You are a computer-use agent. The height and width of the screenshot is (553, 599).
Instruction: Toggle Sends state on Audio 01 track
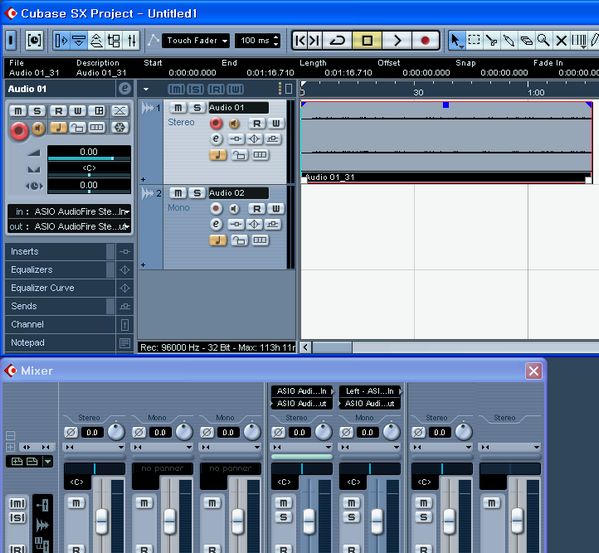click(272, 139)
